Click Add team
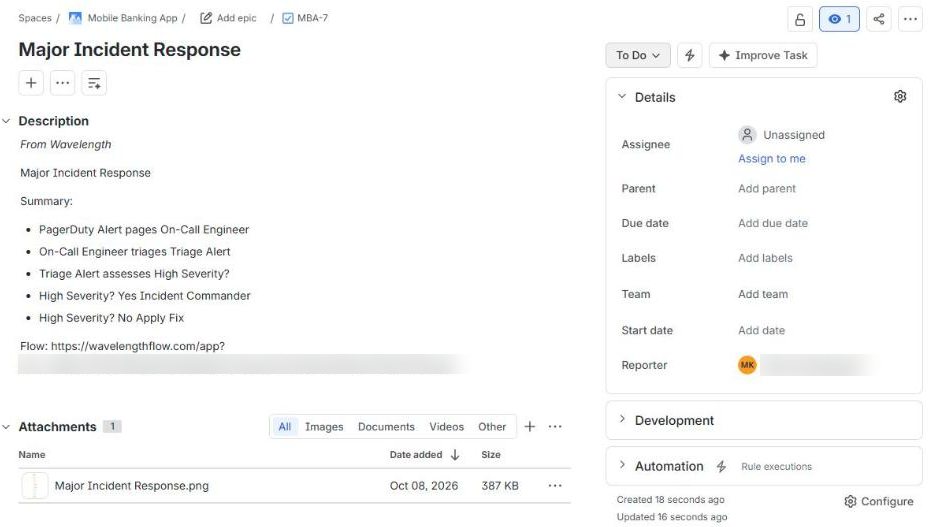928x527 pixels. point(763,294)
